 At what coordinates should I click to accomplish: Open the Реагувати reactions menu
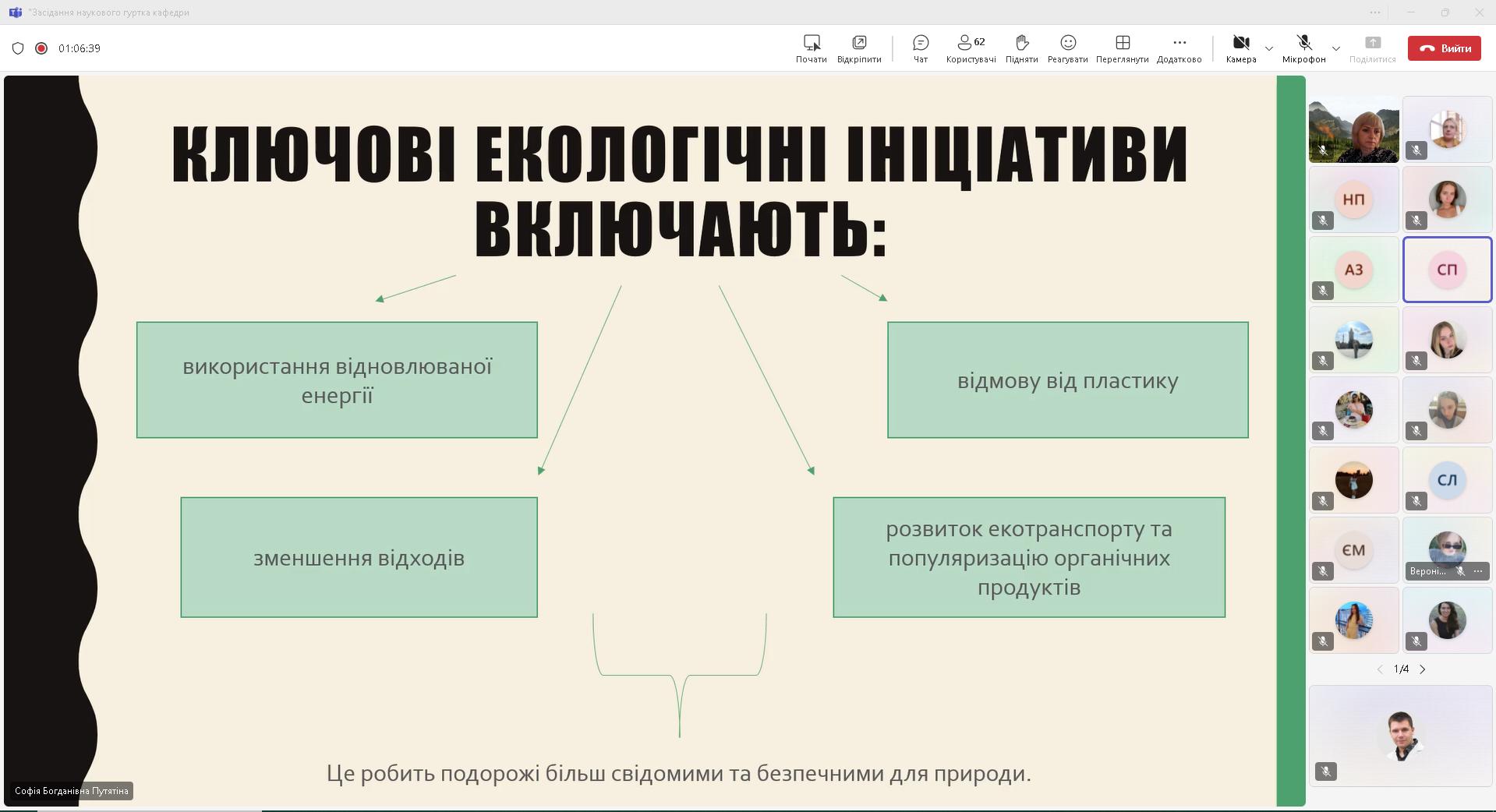[x=1068, y=48]
